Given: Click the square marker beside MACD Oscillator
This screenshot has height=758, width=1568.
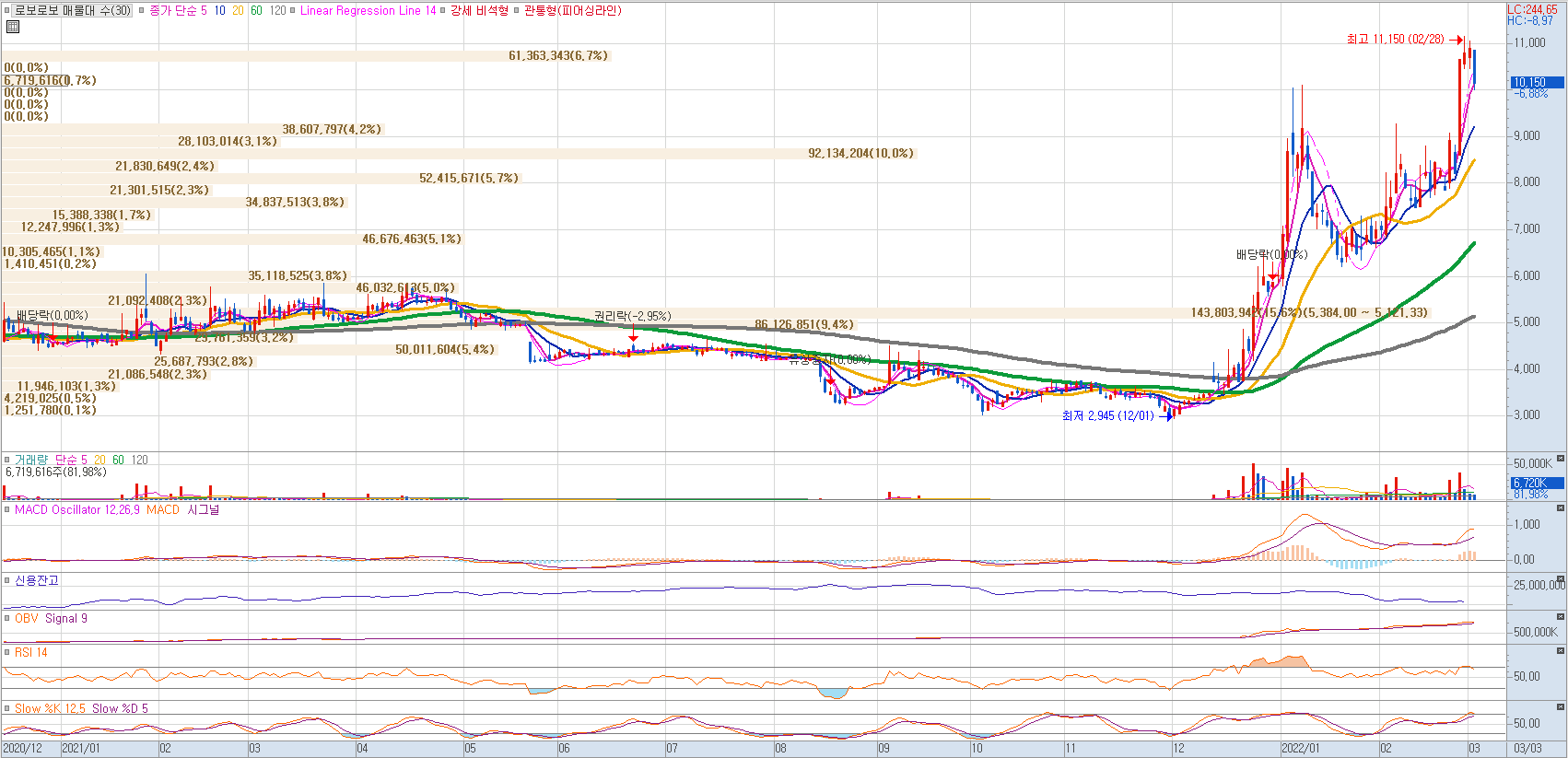Looking at the screenshot, I should point(7,509).
